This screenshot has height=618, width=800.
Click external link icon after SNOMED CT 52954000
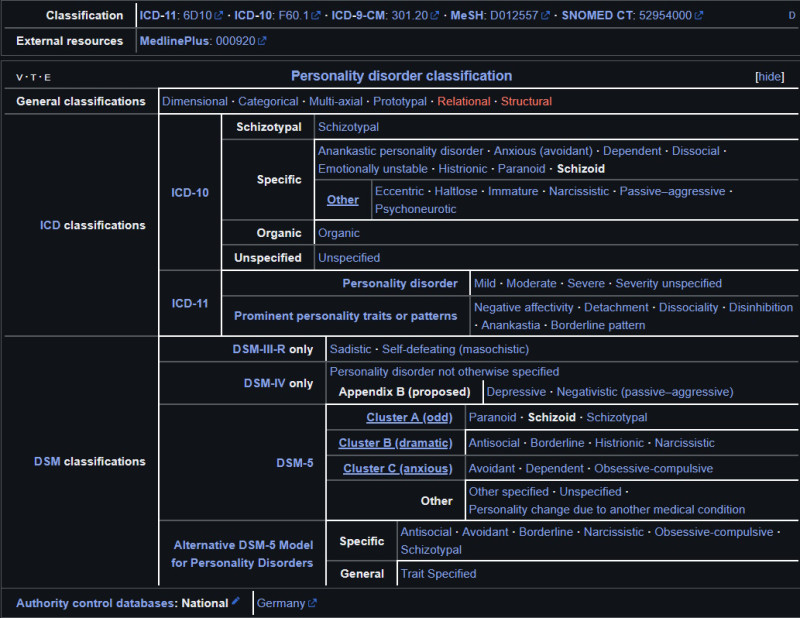(x=698, y=16)
